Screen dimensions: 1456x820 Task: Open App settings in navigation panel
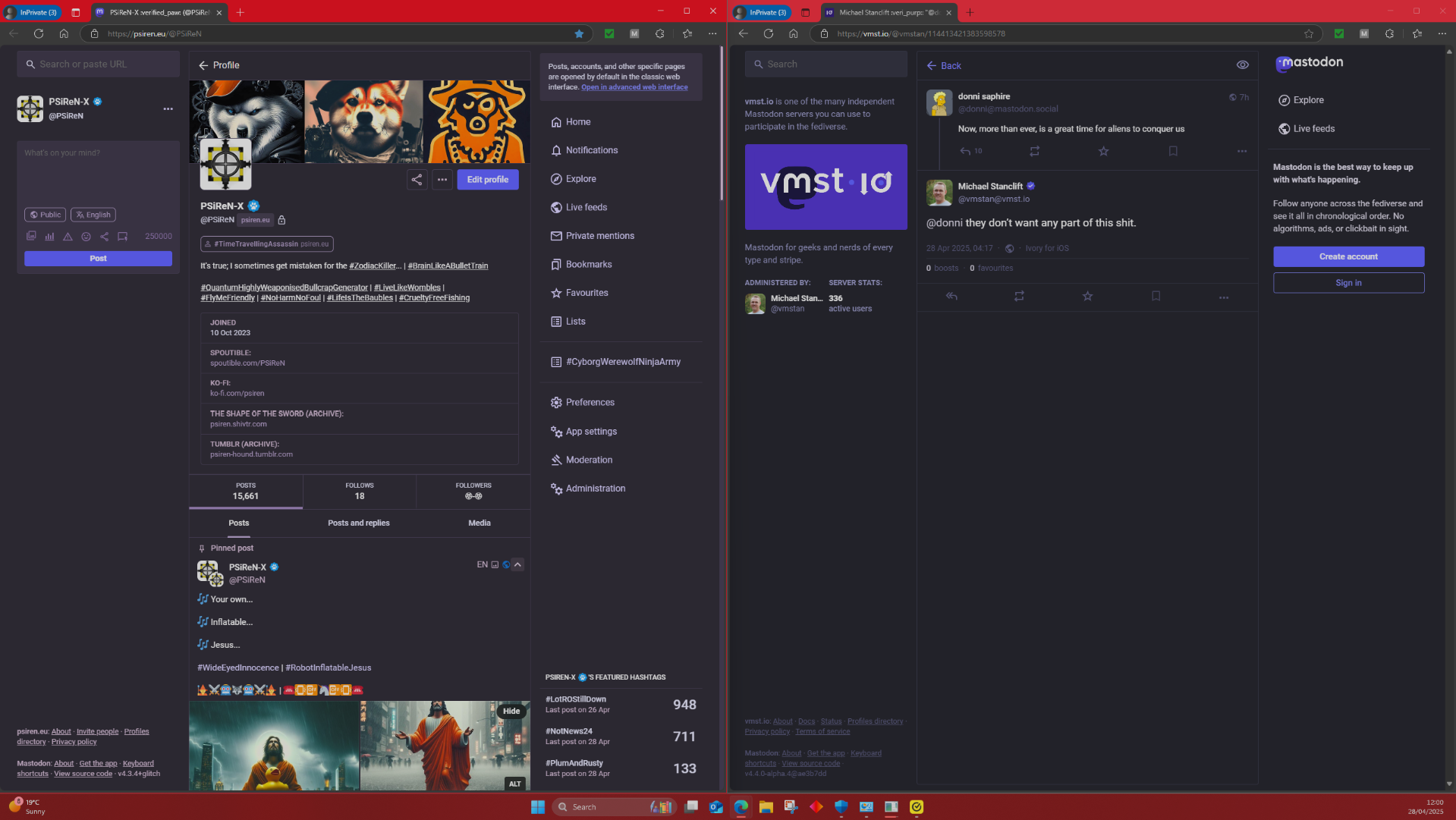pyautogui.click(x=584, y=432)
